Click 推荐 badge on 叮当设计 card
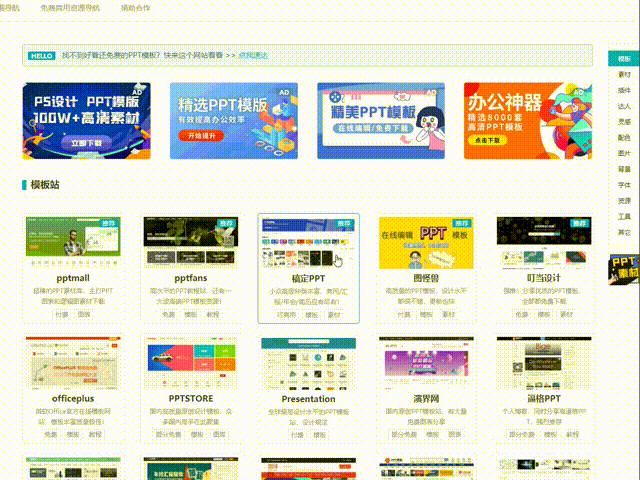The height and width of the screenshot is (480, 640). point(580,223)
